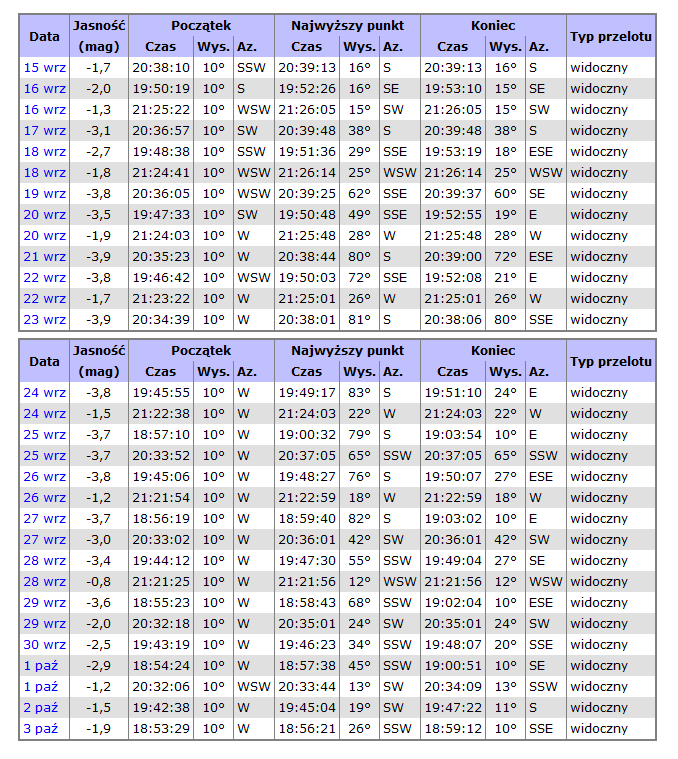Click the highest point time 19:50:03

point(307,278)
